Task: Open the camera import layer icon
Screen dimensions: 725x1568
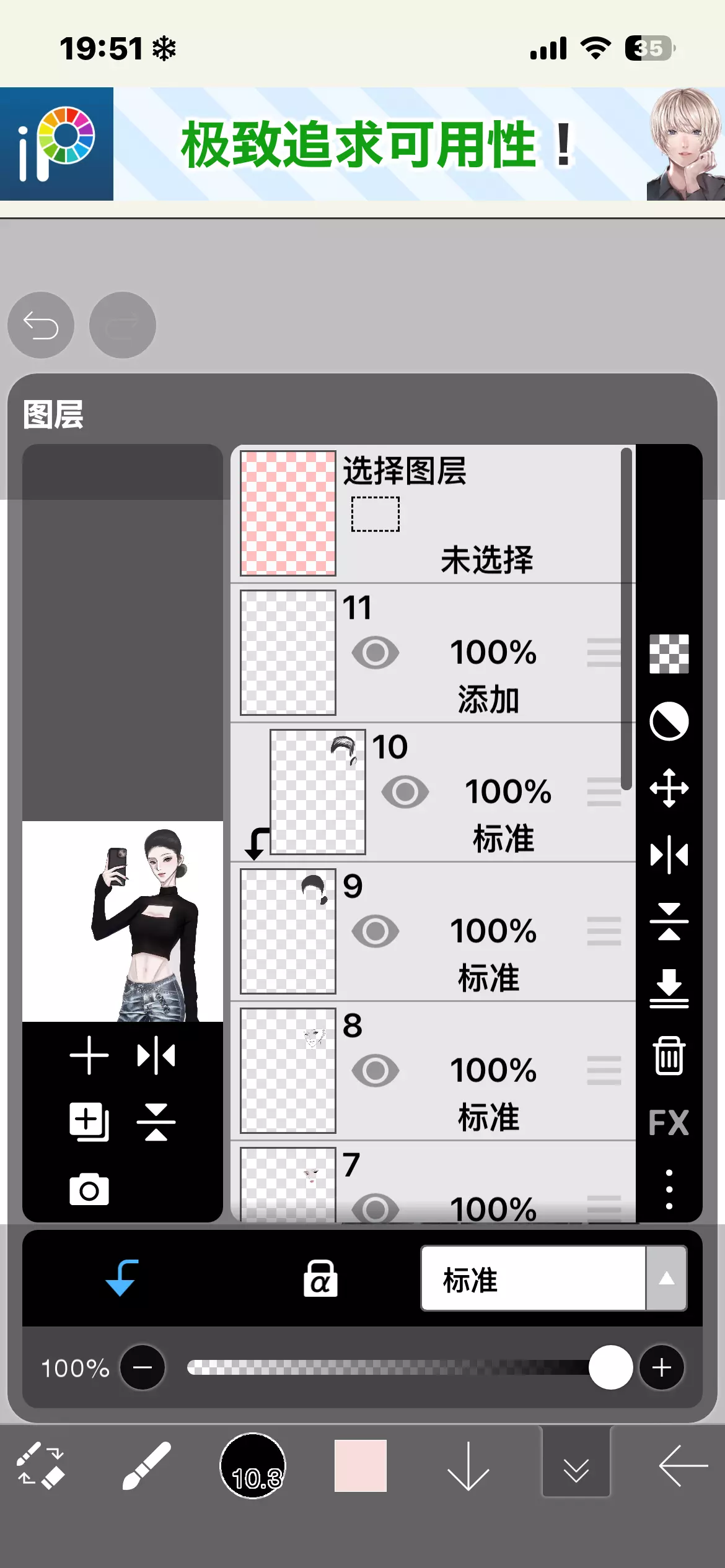Action: pyautogui.click(x=89, y=1190)
